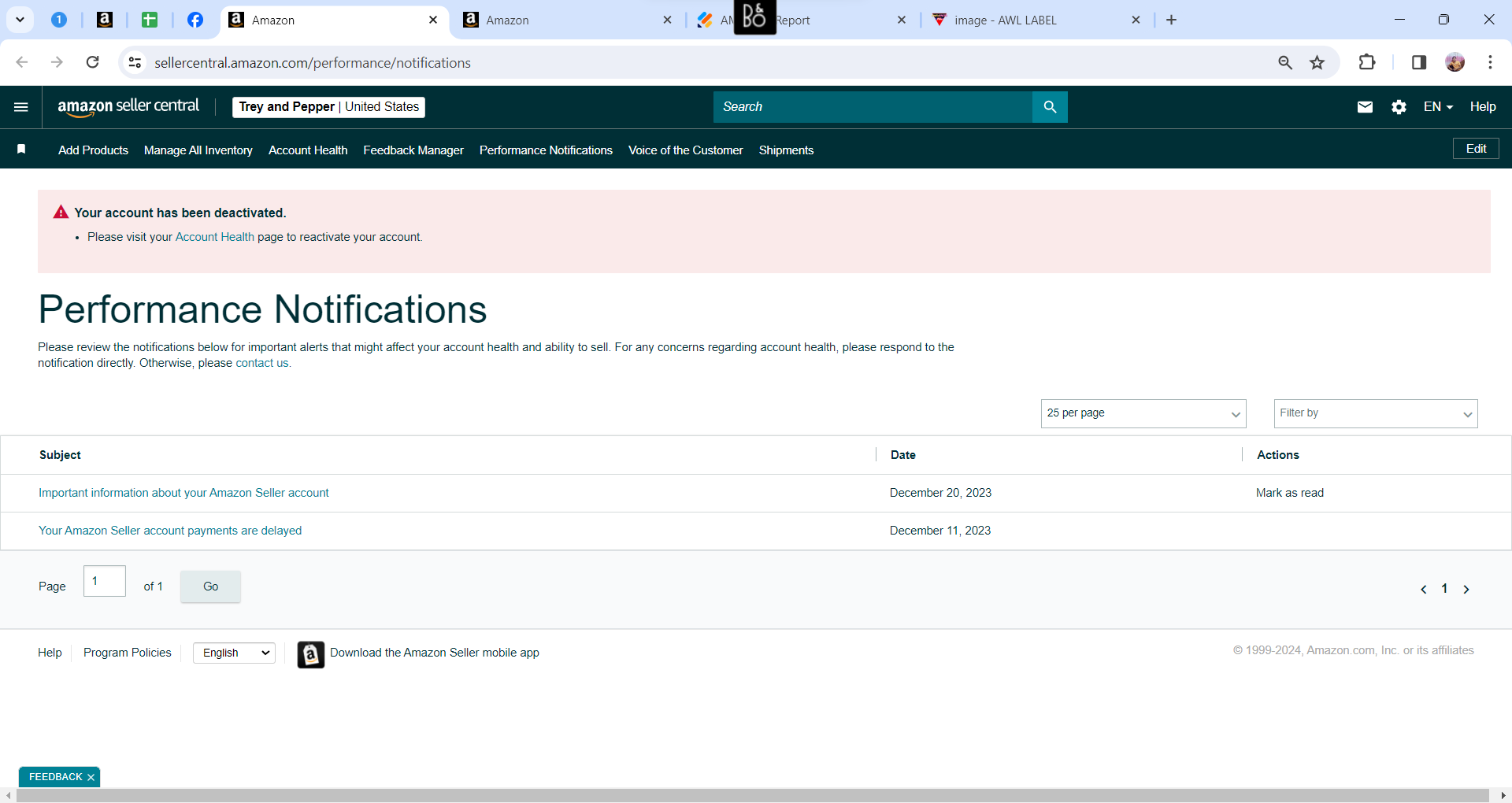This screenshot has height=803, width=1512.
Task: Switch to the second Amazon tab
Action: click(567, 20)
